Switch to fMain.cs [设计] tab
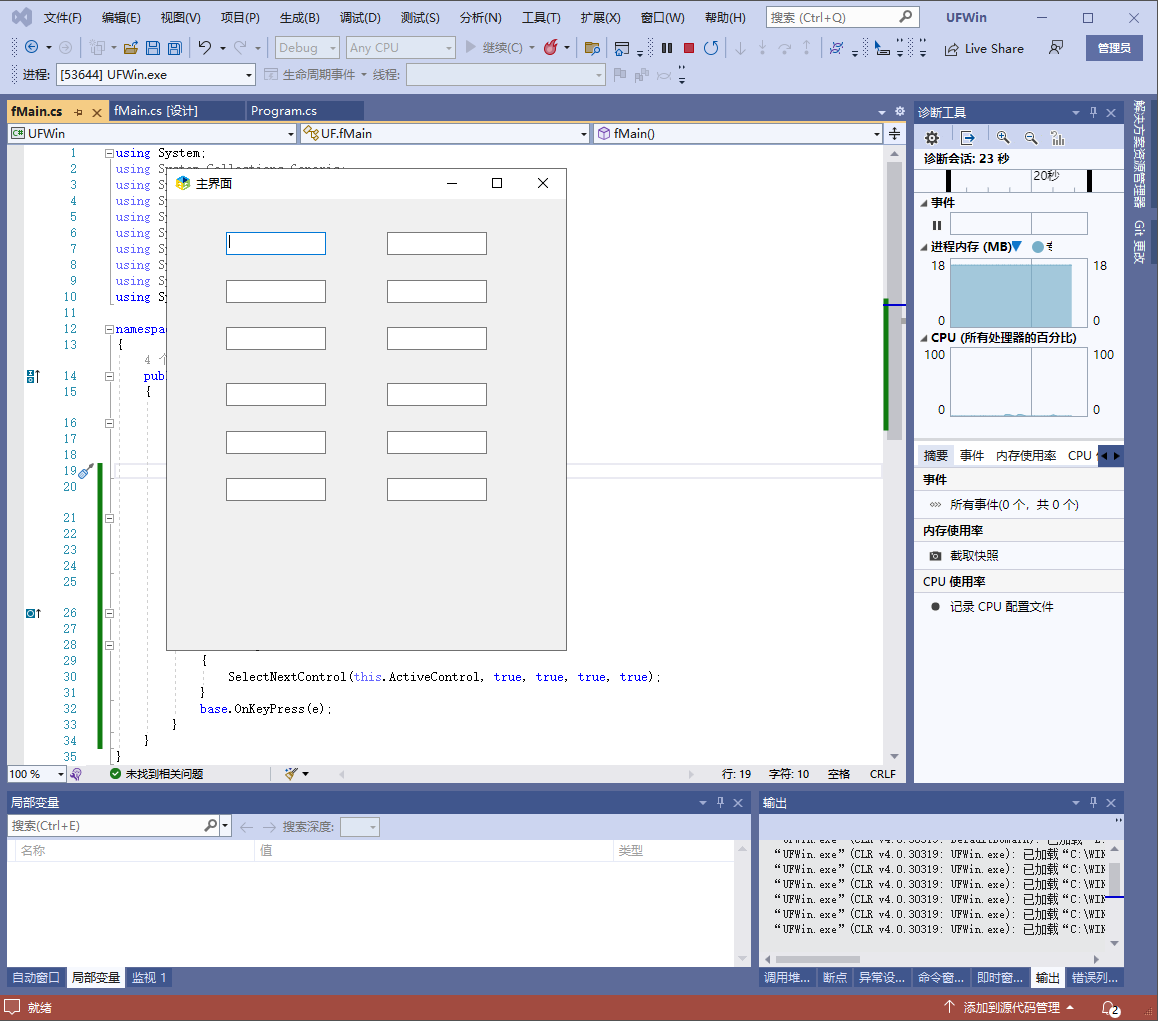 pos(156,111)
